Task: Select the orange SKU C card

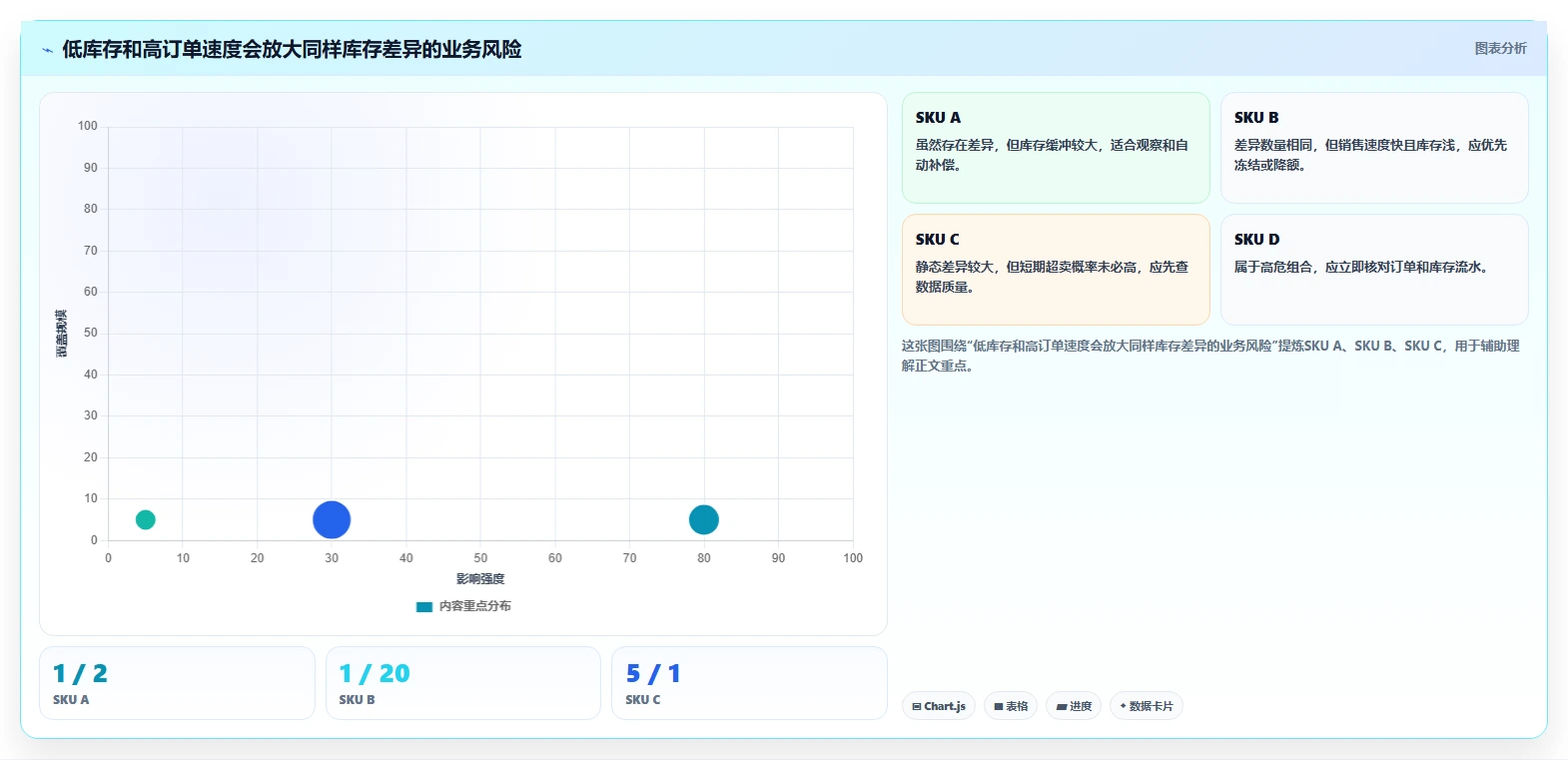Action: pyautogui.click(x=1056, y=270)
